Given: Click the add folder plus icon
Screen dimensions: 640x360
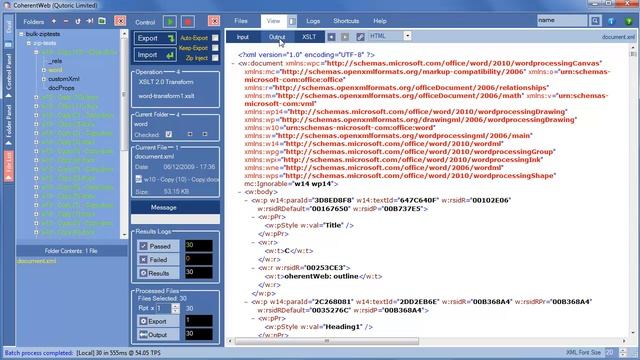Looking at the screenshot, I should pos(54,21).
